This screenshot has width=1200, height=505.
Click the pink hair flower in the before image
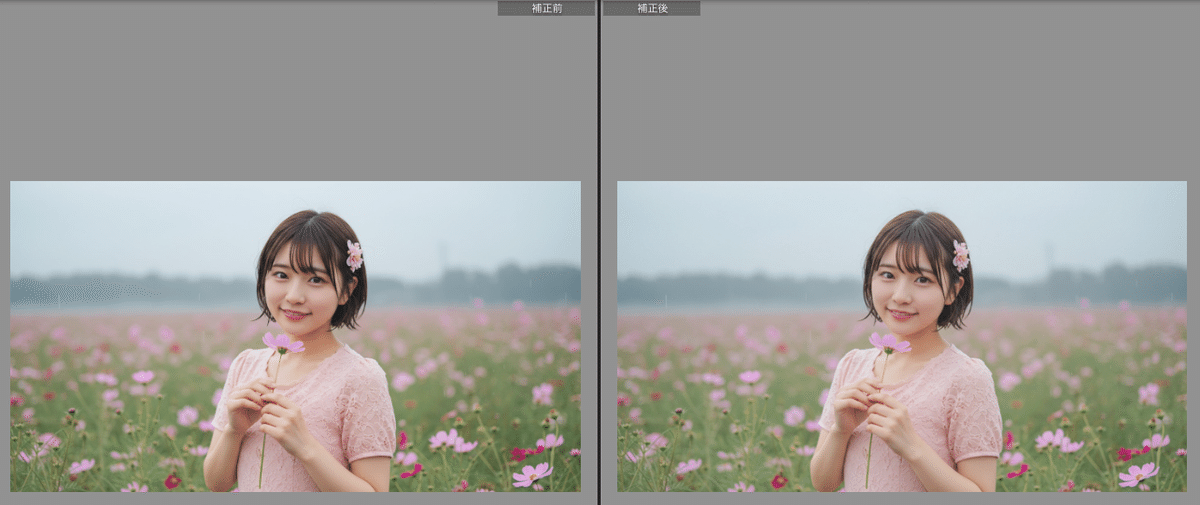coord(354,255)
